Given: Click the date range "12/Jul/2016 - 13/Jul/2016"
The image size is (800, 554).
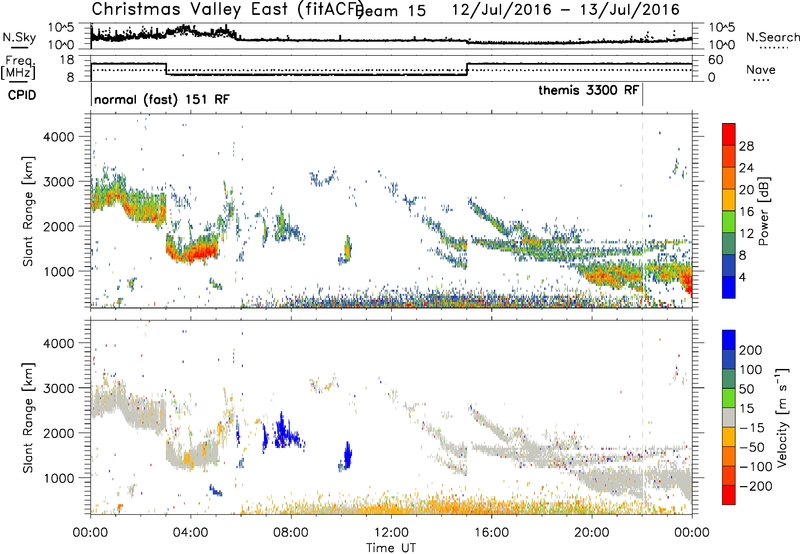Looking at the screenshot, I should (x=566, y=10).
